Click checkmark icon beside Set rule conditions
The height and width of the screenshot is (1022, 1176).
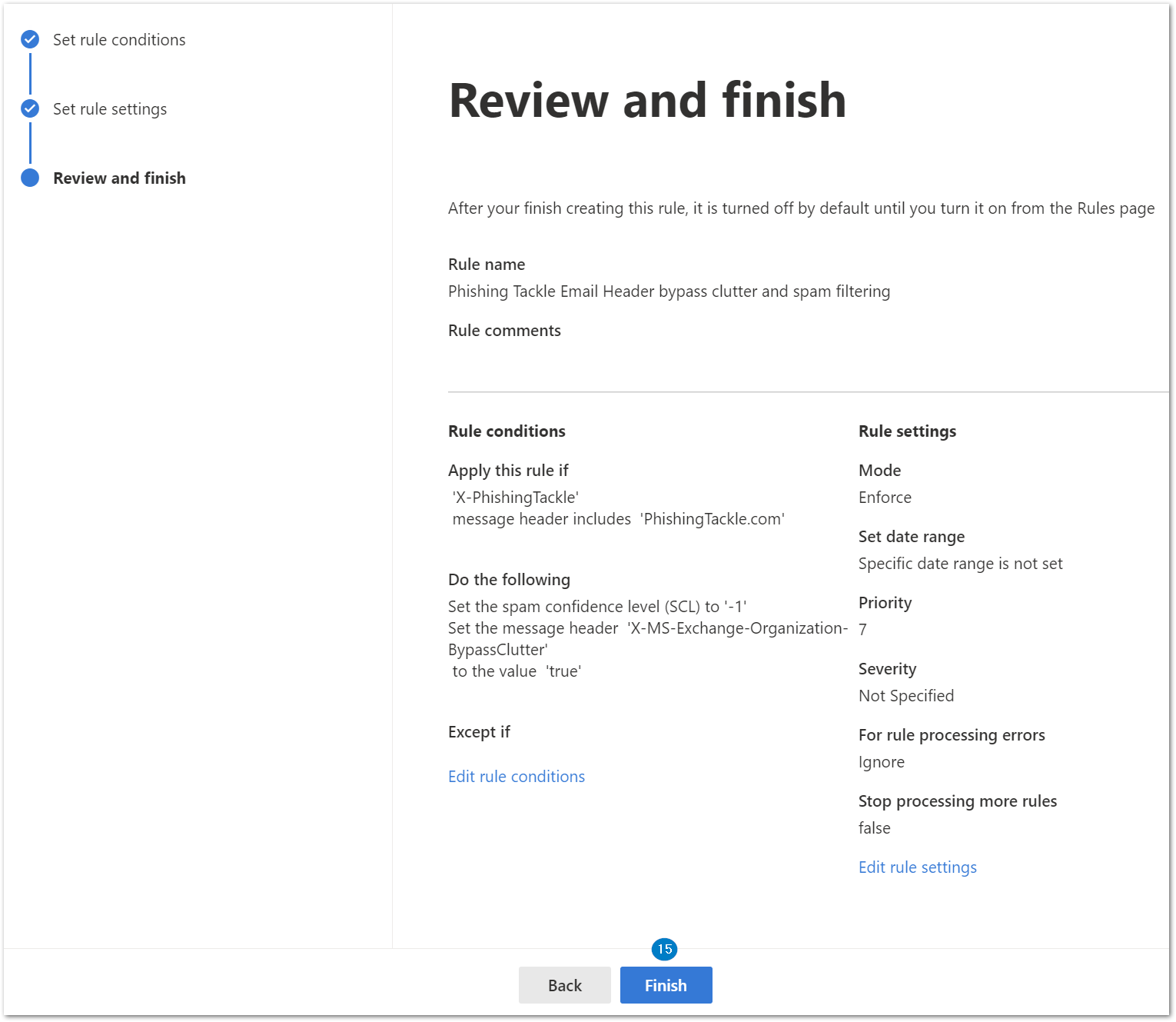click(x=30, y=39)
